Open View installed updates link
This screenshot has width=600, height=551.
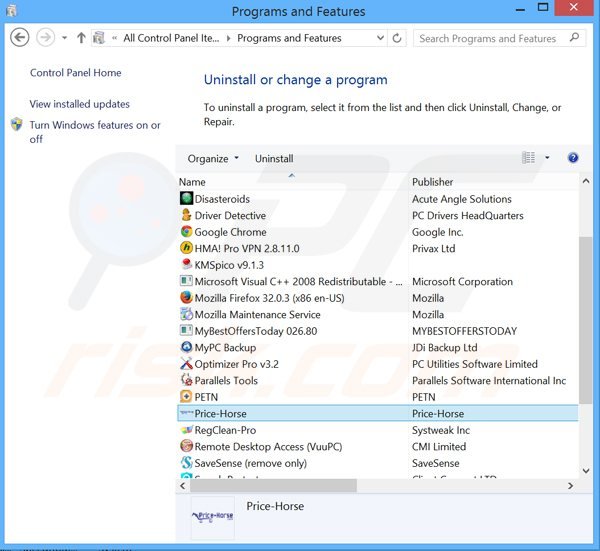[x=80, y=104]
